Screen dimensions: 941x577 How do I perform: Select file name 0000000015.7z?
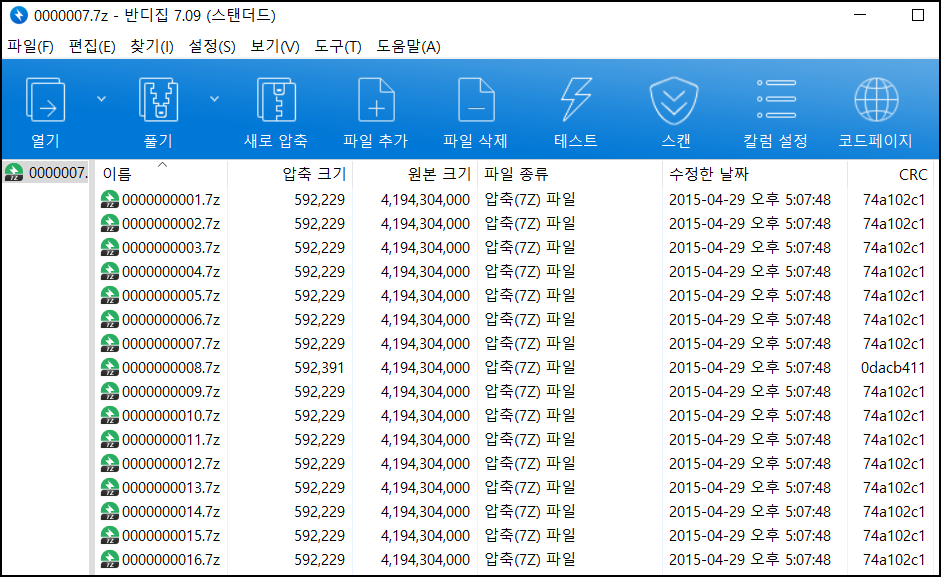pos(171,536)
